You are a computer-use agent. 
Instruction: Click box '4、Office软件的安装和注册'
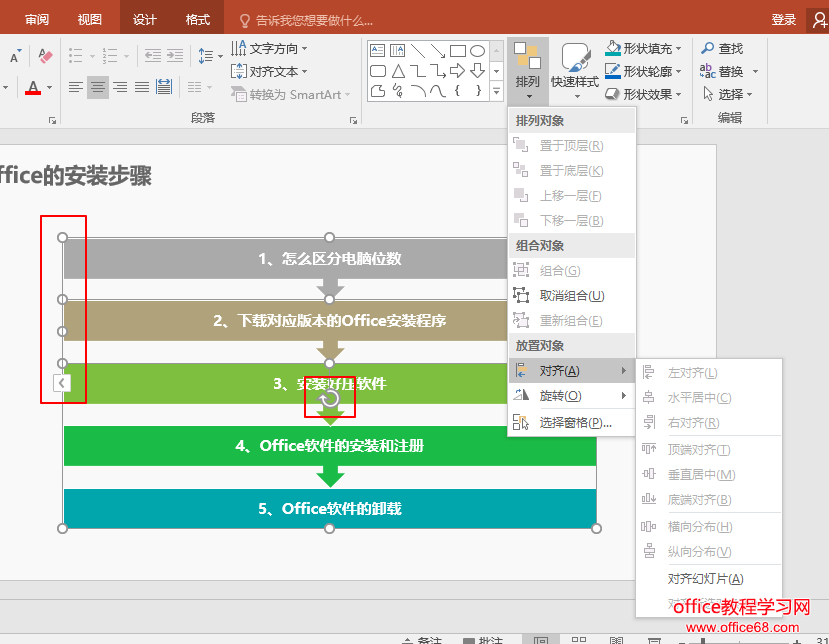(330, 446)
